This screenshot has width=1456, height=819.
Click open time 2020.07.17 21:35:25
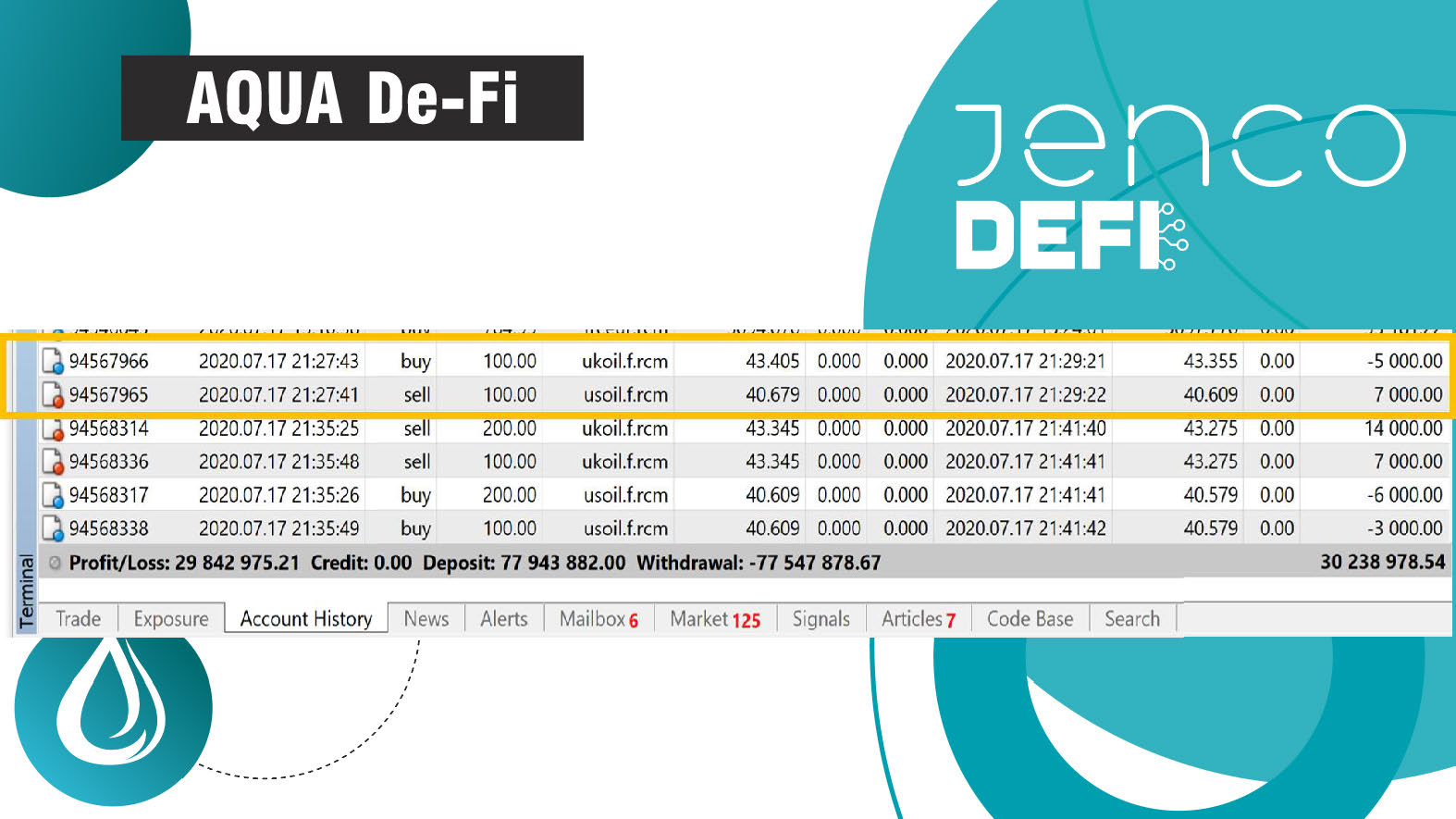(x=278, y=428)
